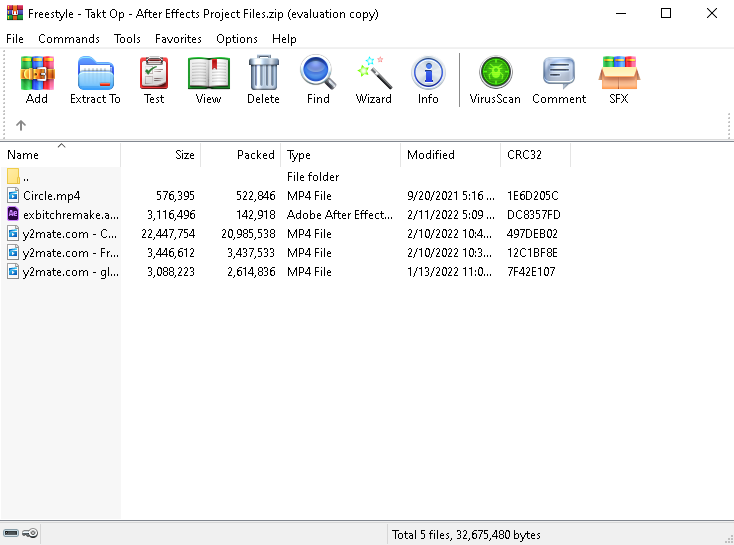Open the Favorites menu

[x=178, y=39]
